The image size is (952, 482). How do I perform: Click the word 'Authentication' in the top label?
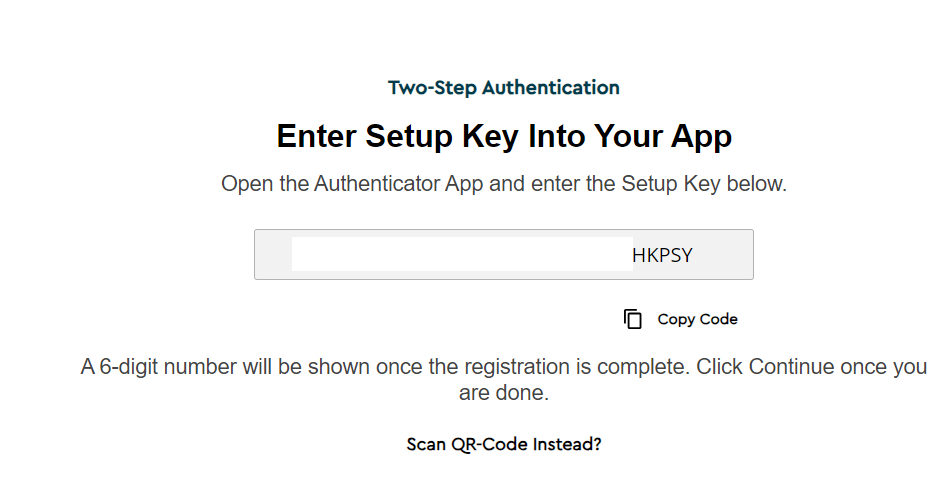tap(551, 88)
